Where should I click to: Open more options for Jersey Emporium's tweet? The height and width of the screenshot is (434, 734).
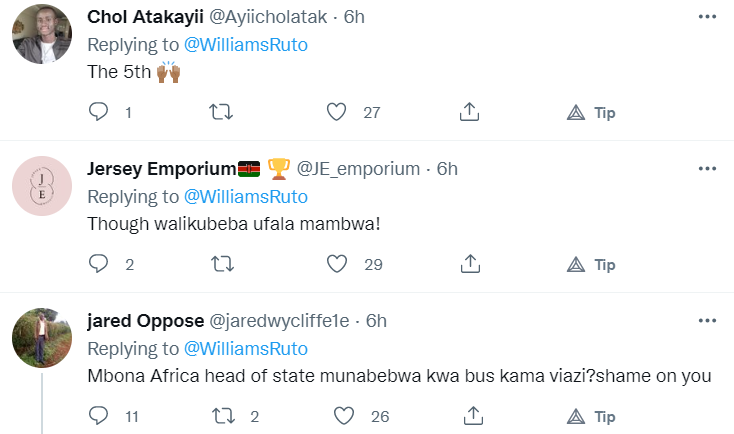pos(707,169)
